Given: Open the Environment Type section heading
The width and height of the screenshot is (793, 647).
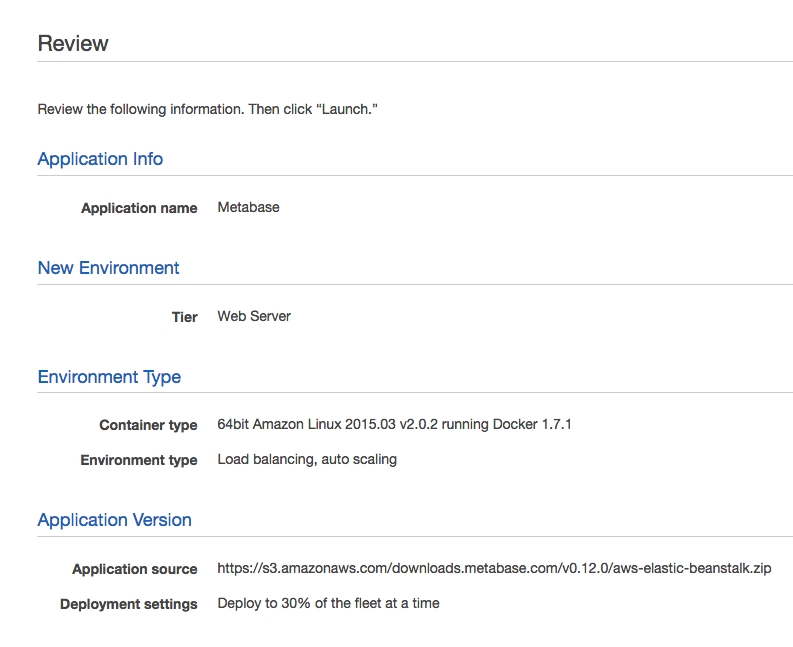Looking at the screenshot, I should pyautogui.click(x=109, y=377).
